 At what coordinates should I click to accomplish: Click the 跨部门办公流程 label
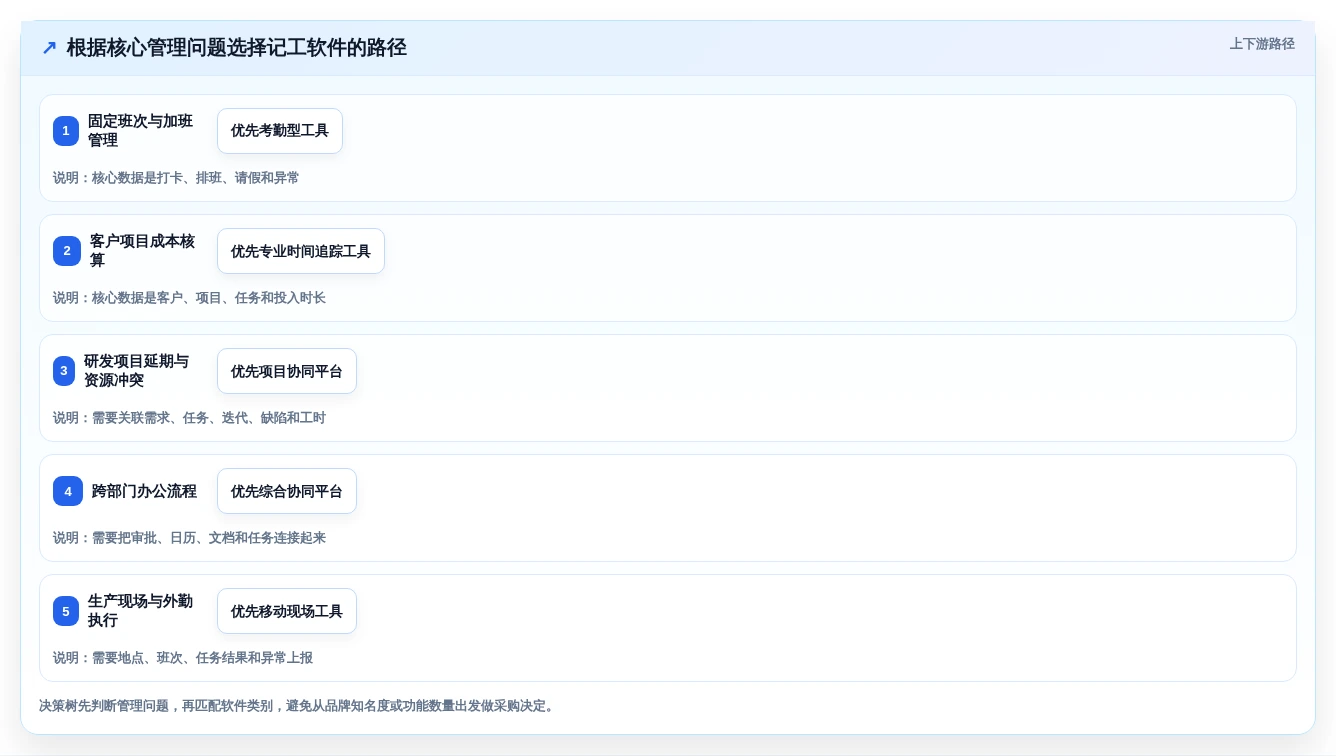click(x=144, y=491)
